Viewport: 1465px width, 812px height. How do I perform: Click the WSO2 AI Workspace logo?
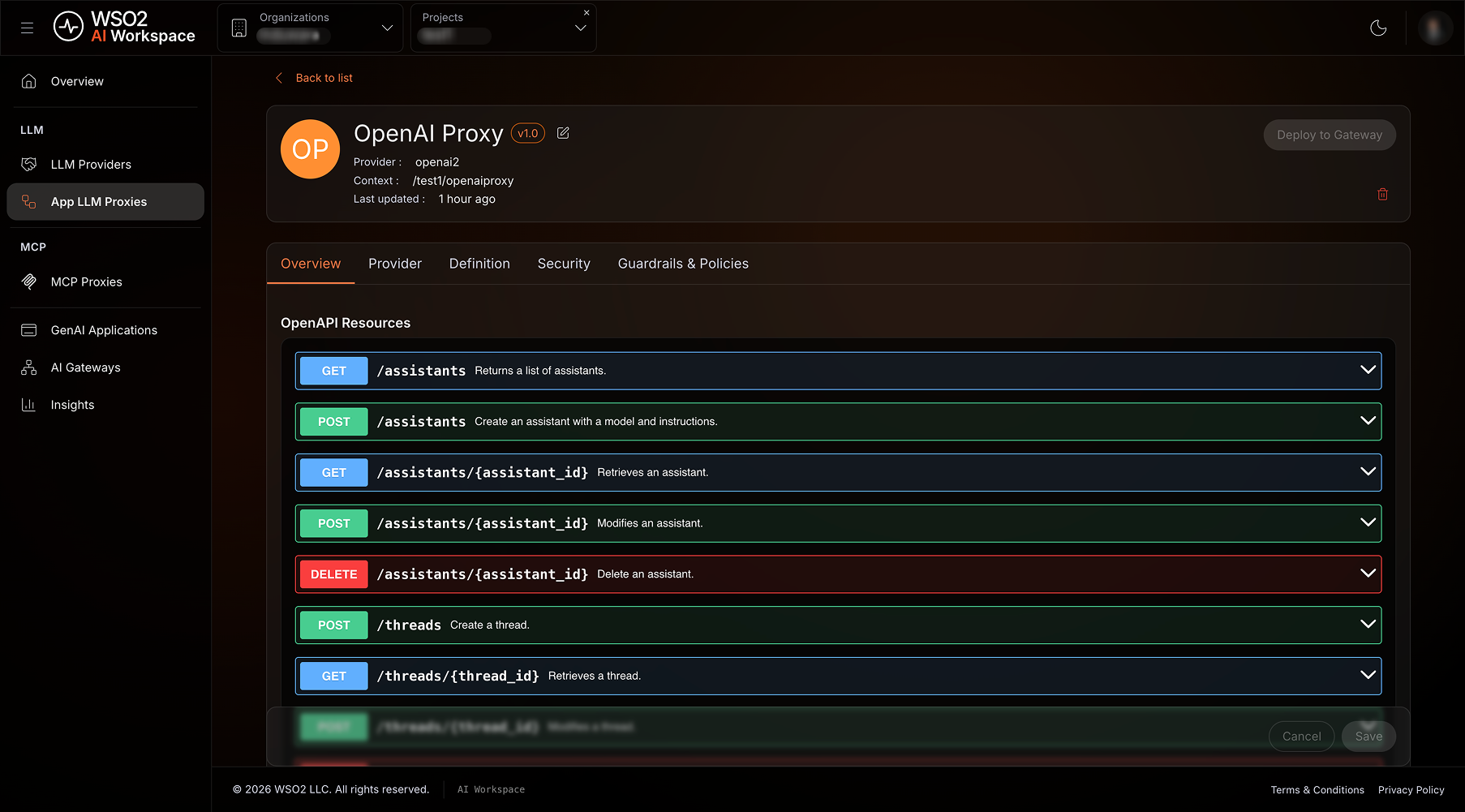(x=124, y=27)
